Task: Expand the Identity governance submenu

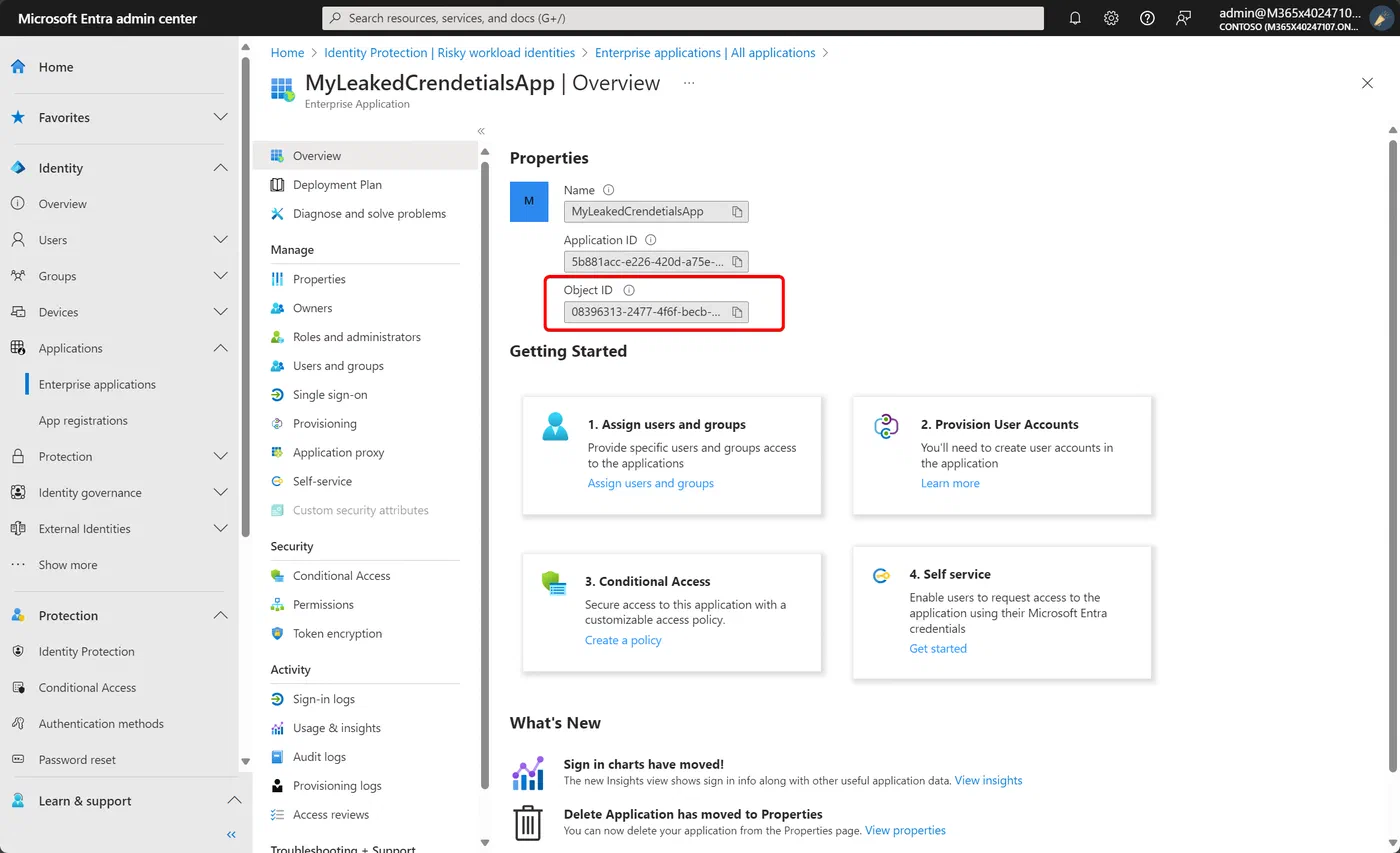Action: coord(221,492)
